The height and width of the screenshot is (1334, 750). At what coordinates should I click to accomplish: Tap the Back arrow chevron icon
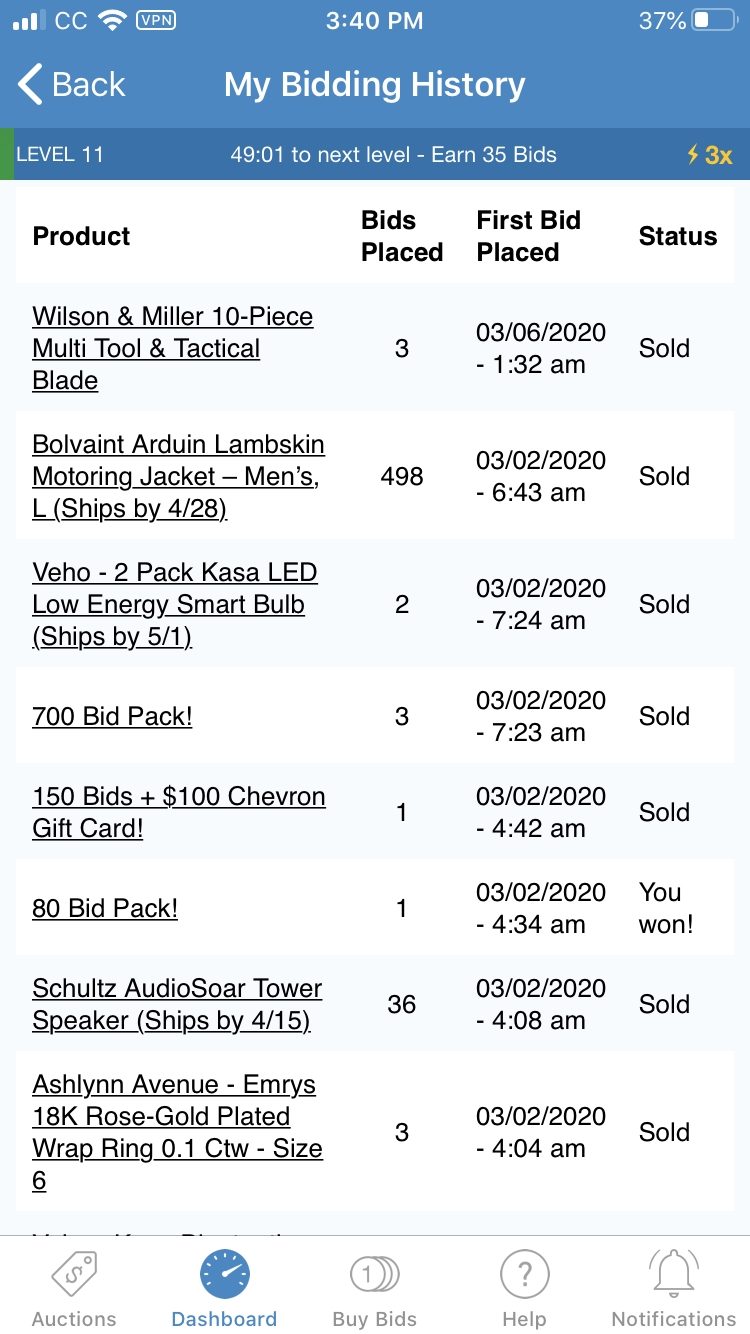tap(31, 85)
